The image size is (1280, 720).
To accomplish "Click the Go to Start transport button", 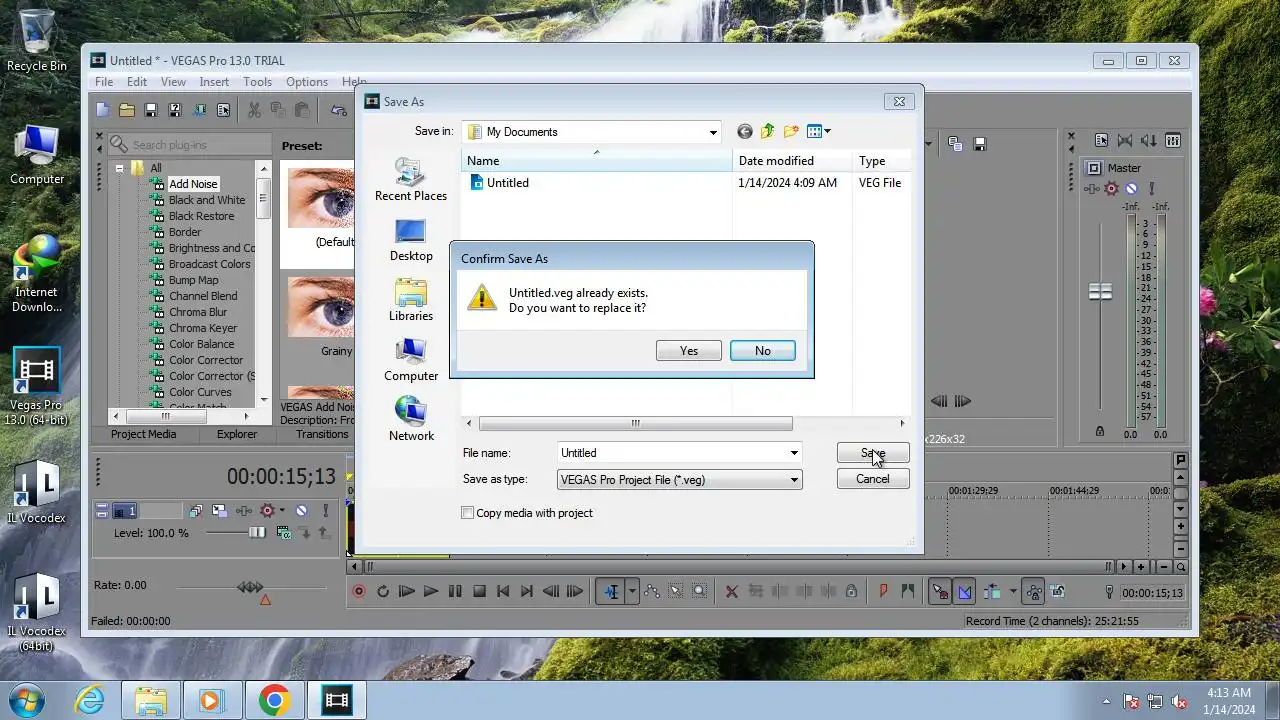I will 503,591.
